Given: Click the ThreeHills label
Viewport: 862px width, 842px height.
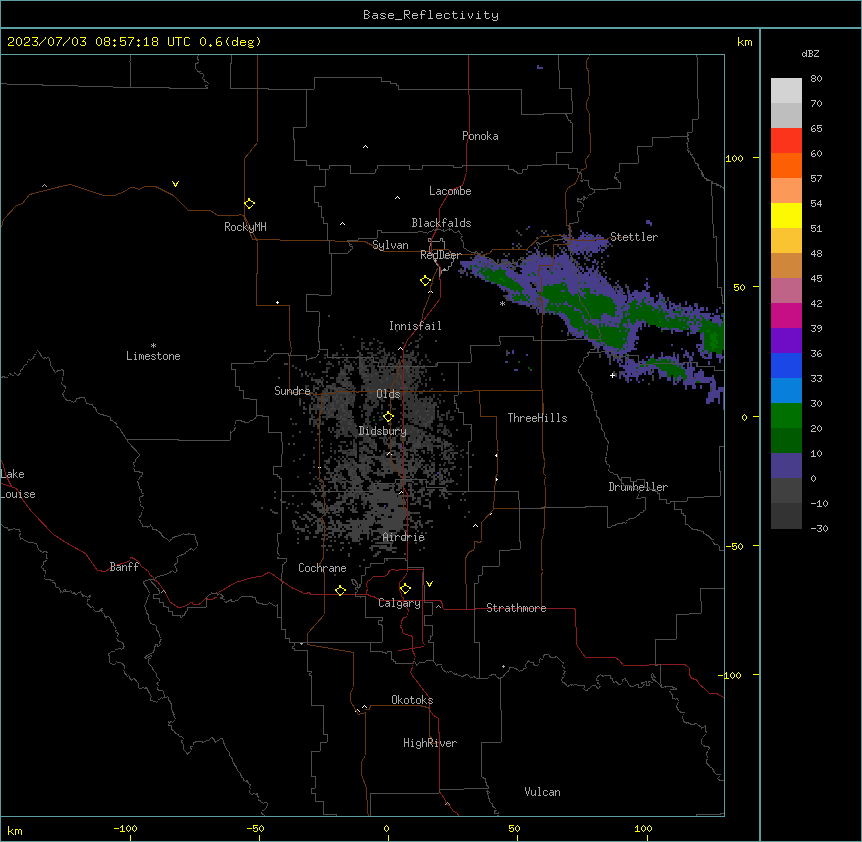Looking at the screenshot, I should pos(537,418).
